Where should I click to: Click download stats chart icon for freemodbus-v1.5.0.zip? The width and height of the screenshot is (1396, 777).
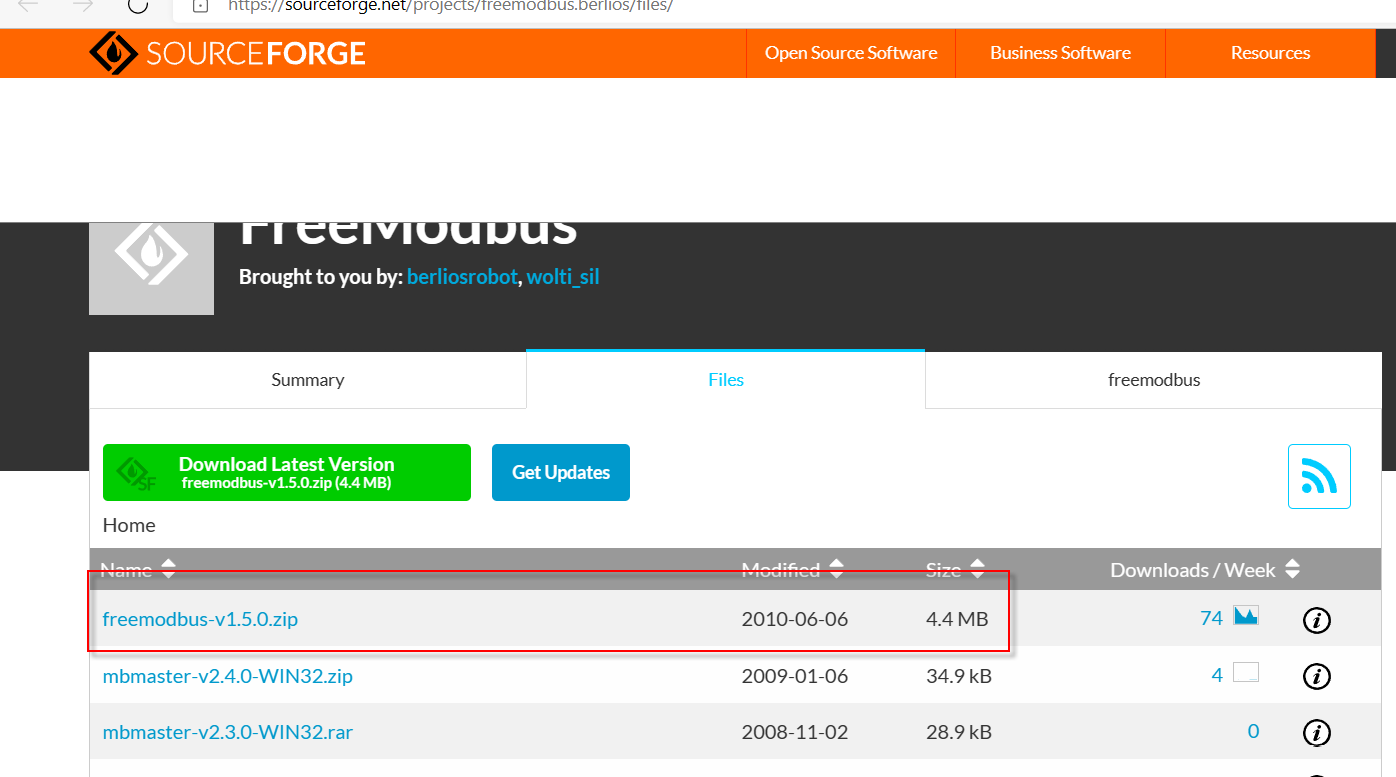1246,616
